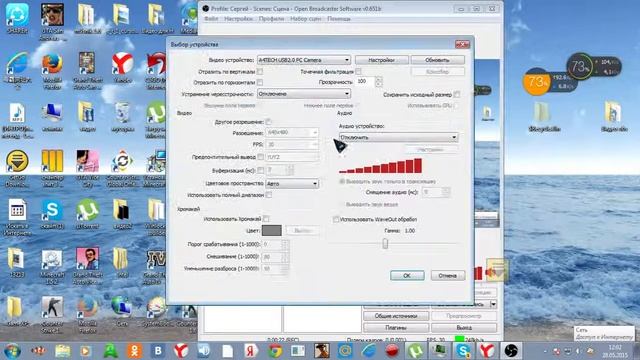640x360 pixels.
Task: Enable 'Буферизация (мс)' checkbox
Action: pyautogui.click(x=260, y=170)
